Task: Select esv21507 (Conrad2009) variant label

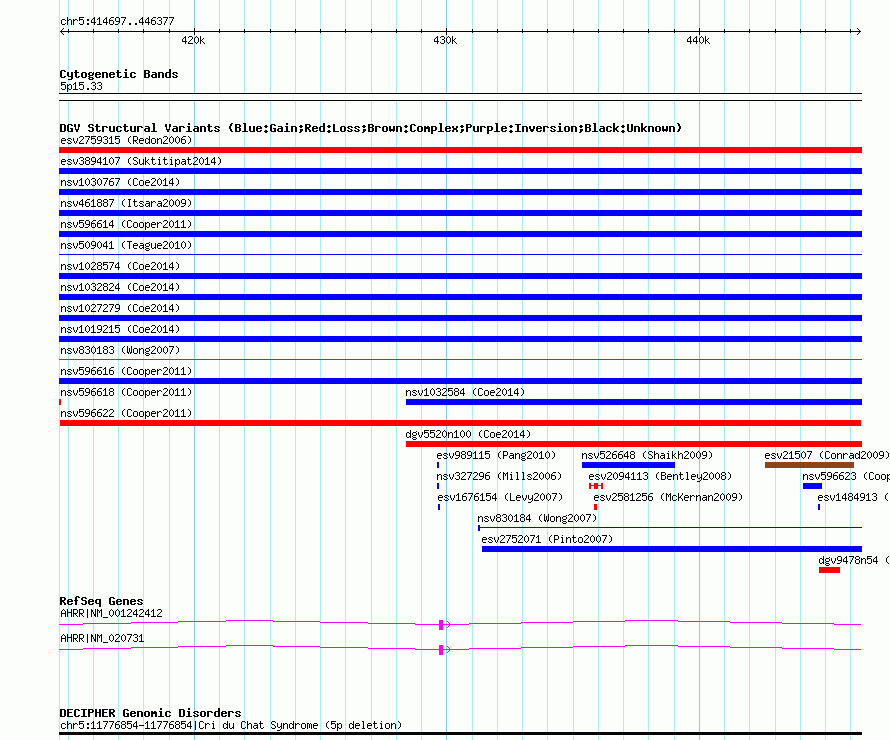Action: coord(826,455)
